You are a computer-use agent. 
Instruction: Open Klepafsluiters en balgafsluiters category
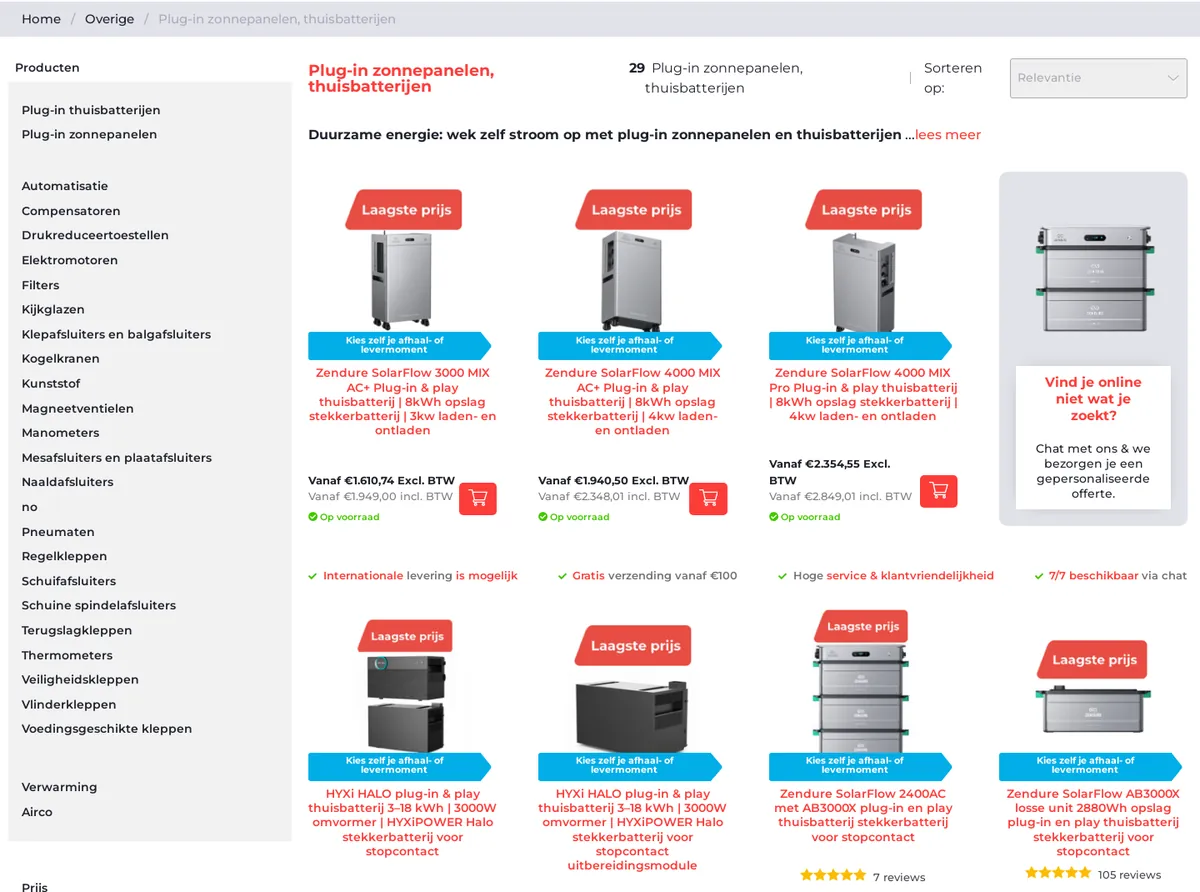point(116,334)
